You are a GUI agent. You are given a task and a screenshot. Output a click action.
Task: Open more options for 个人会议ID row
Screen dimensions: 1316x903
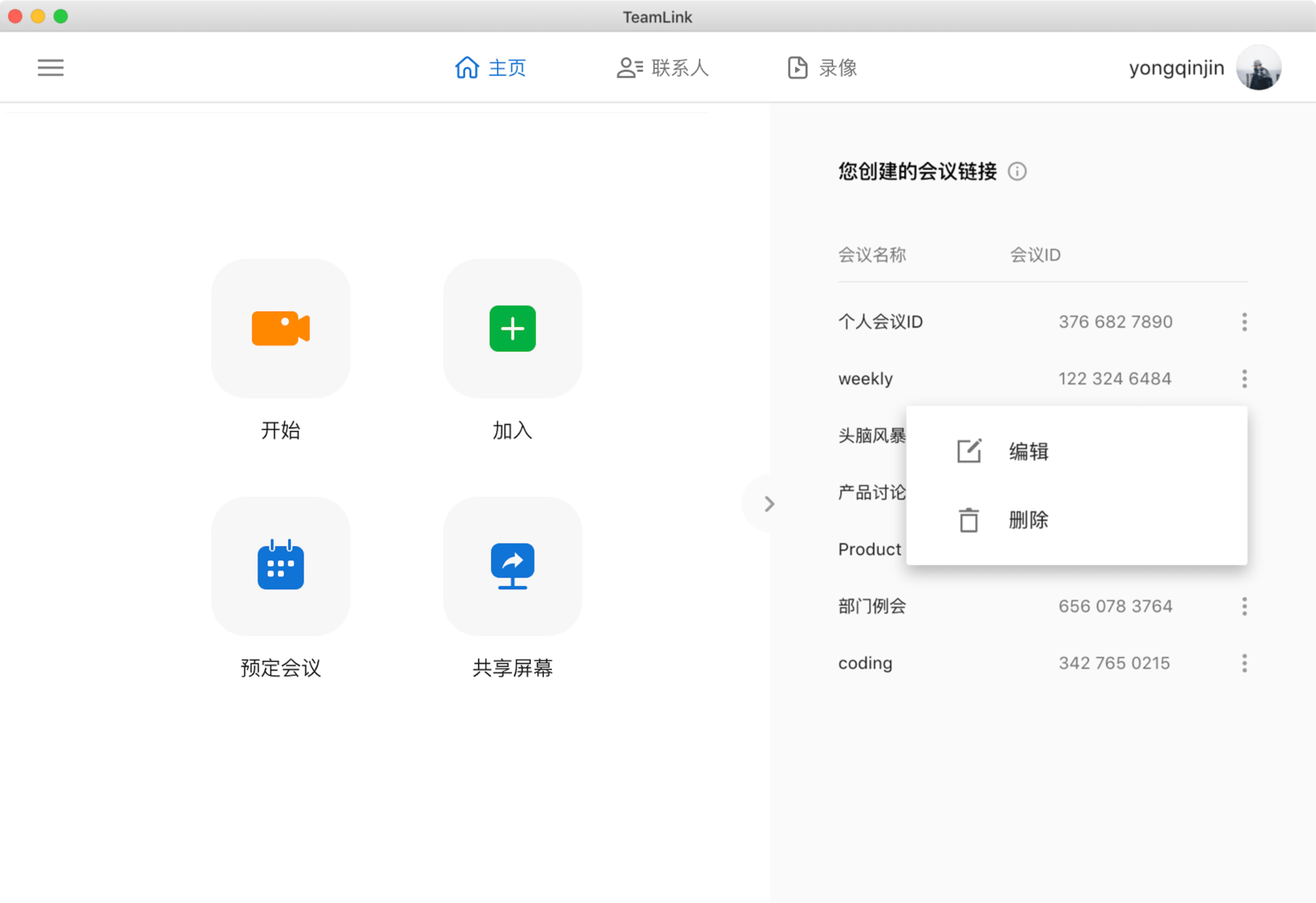pos(1244,322)
